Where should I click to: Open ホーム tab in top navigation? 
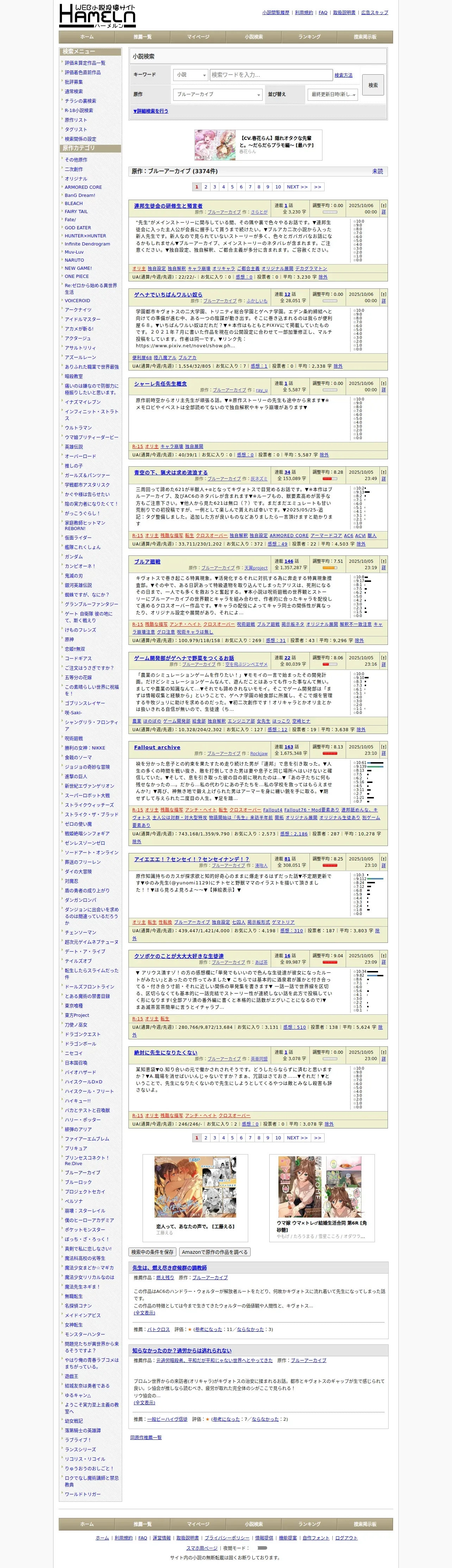tap(87, 37)
